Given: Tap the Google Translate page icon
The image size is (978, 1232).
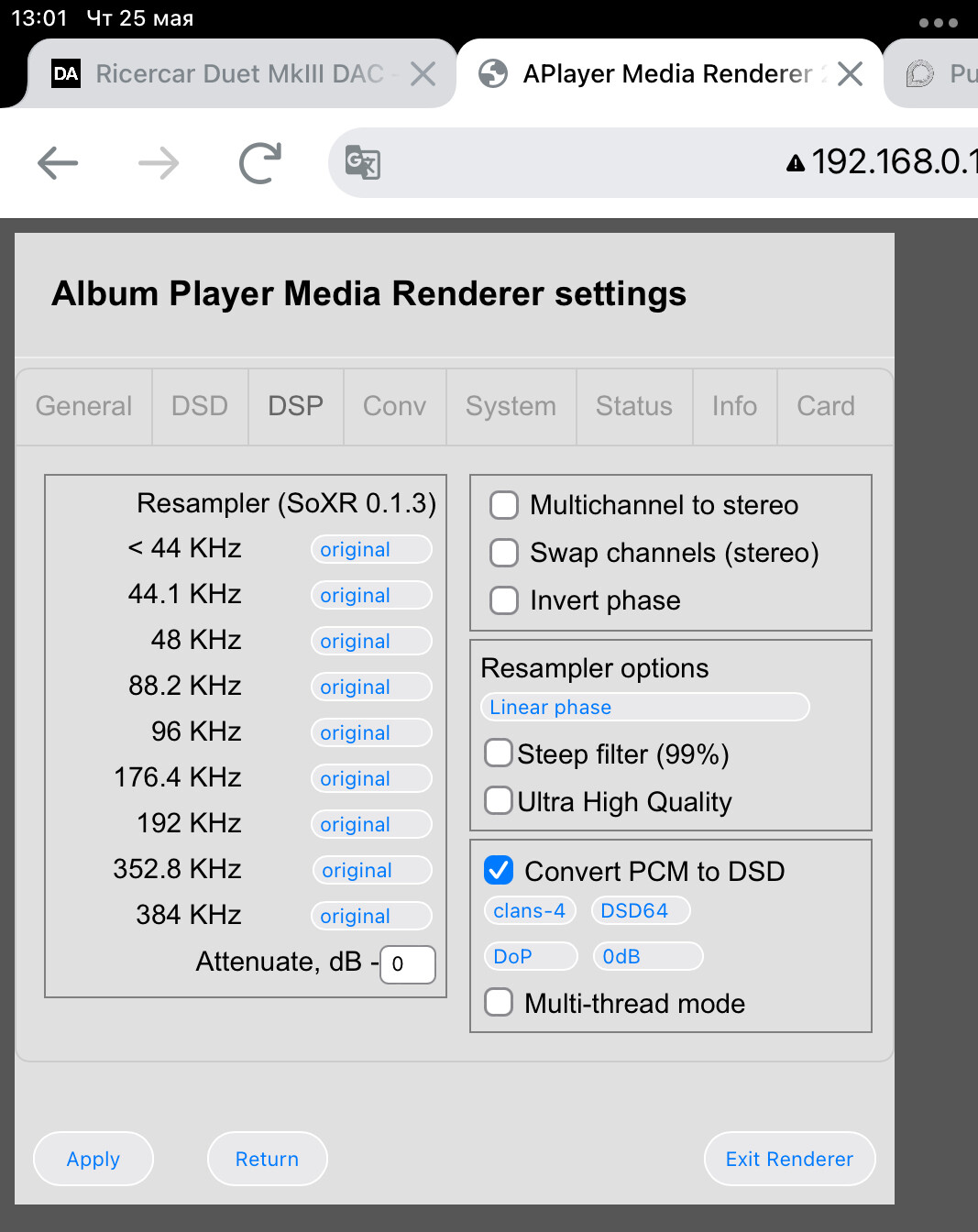Looking at the screenshot, I should pos(363,163).
